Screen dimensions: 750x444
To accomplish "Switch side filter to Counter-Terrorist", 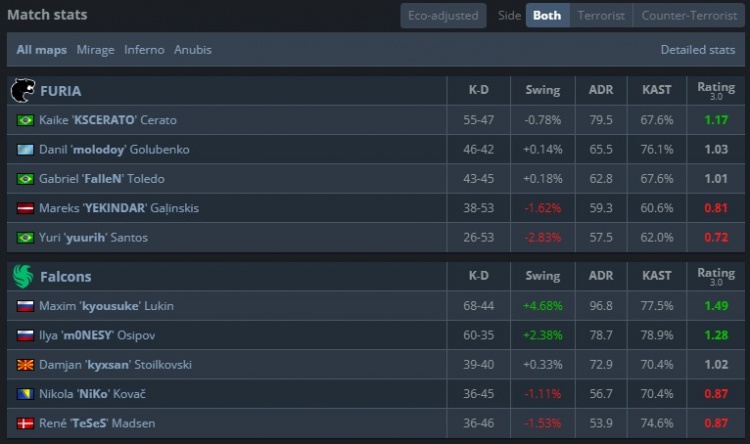I will click(688, 16).
